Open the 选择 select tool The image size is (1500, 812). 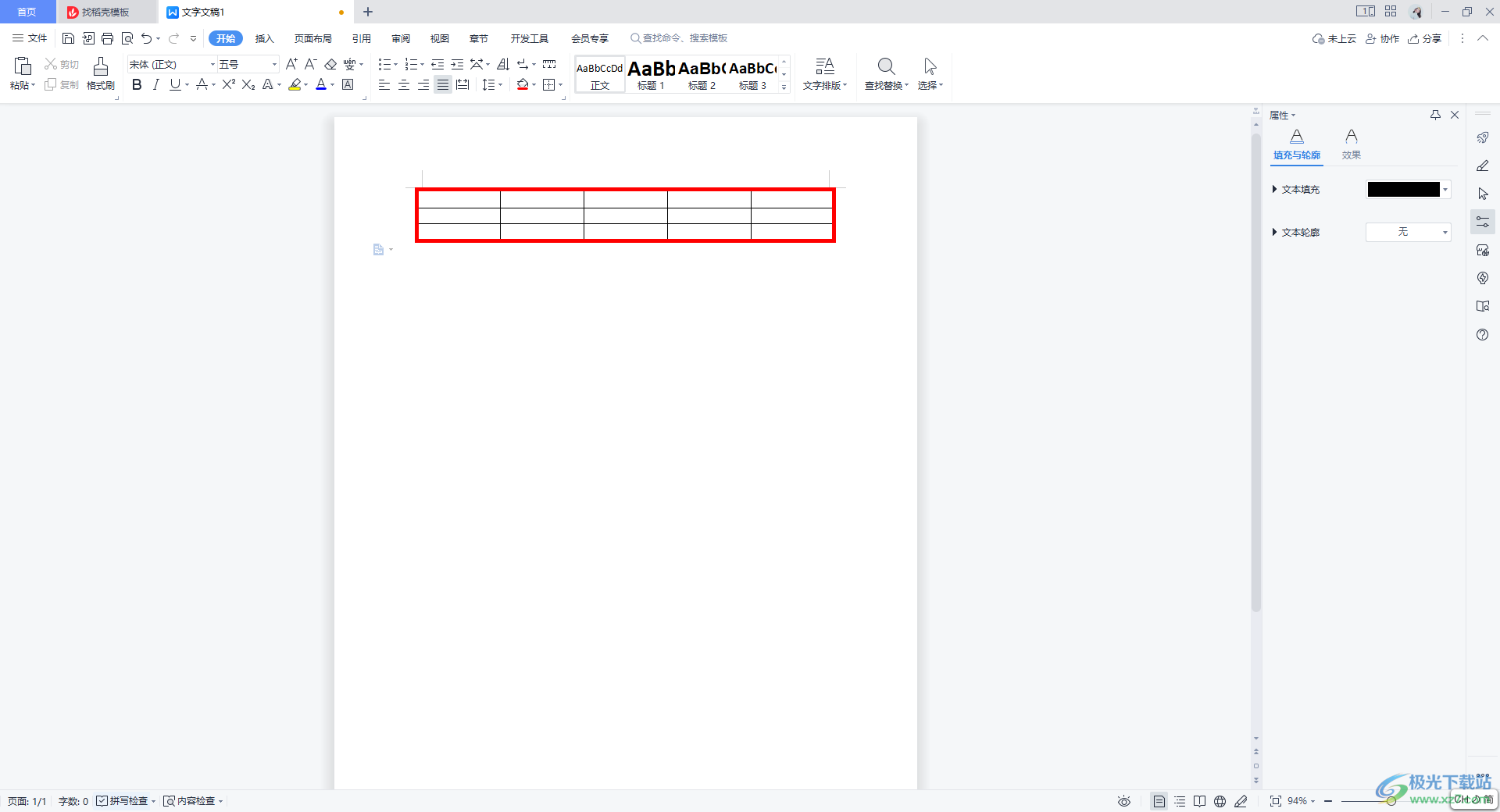[930, 74]
